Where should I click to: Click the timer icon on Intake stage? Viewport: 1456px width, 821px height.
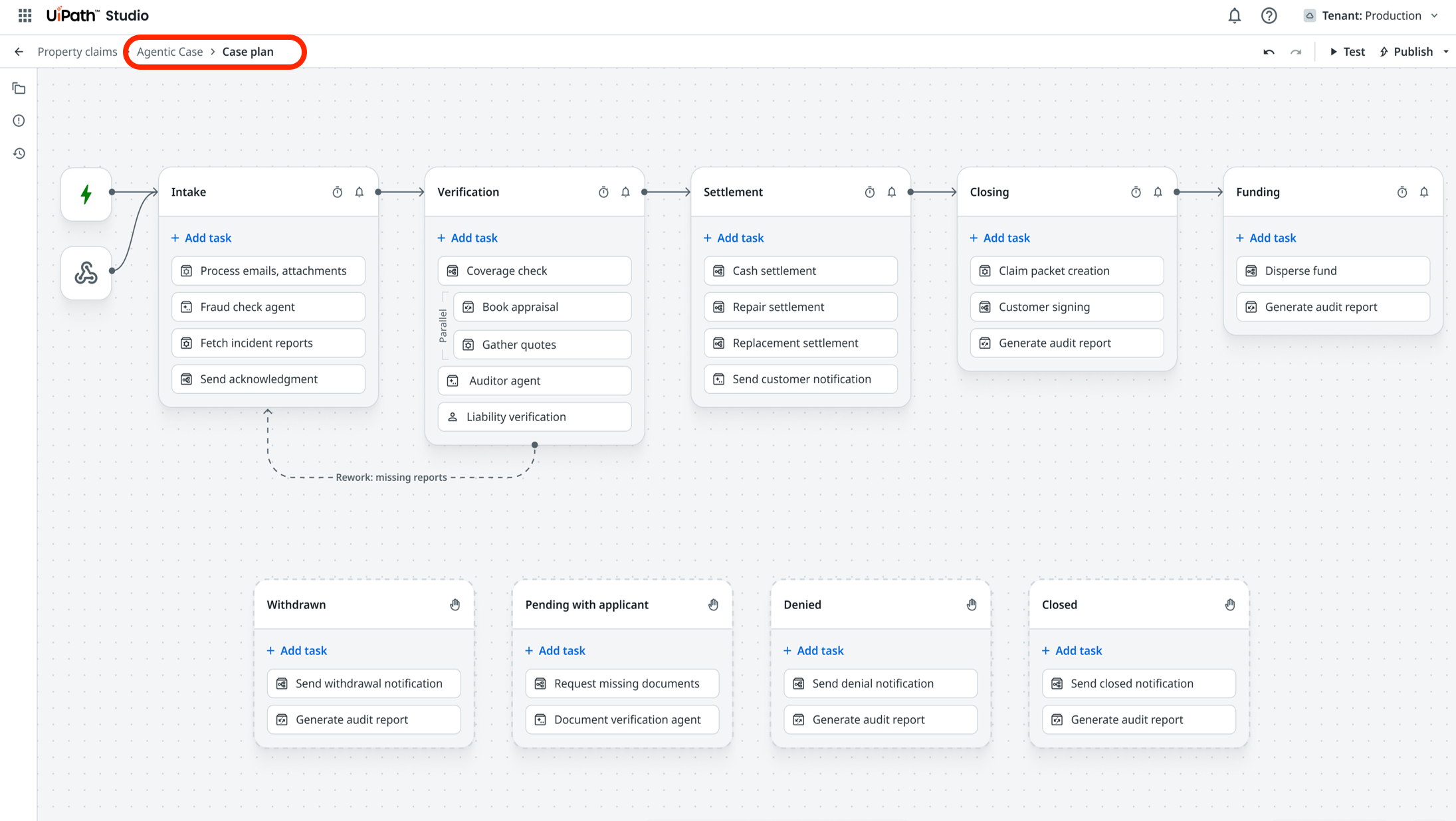[338, 192]
